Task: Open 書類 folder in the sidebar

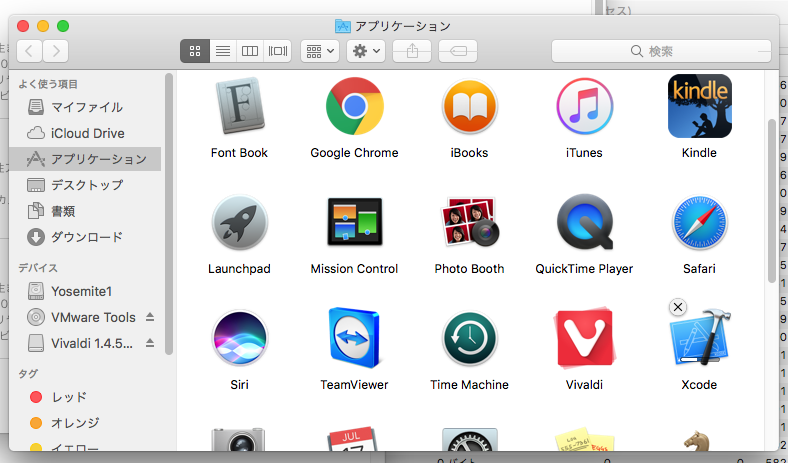Action: click(x=85, y=211)
